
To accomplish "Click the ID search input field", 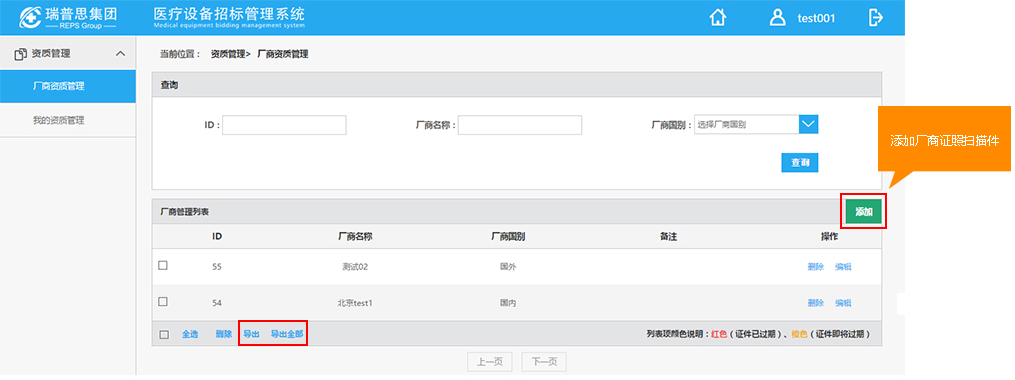I will [x=284, y=125].
